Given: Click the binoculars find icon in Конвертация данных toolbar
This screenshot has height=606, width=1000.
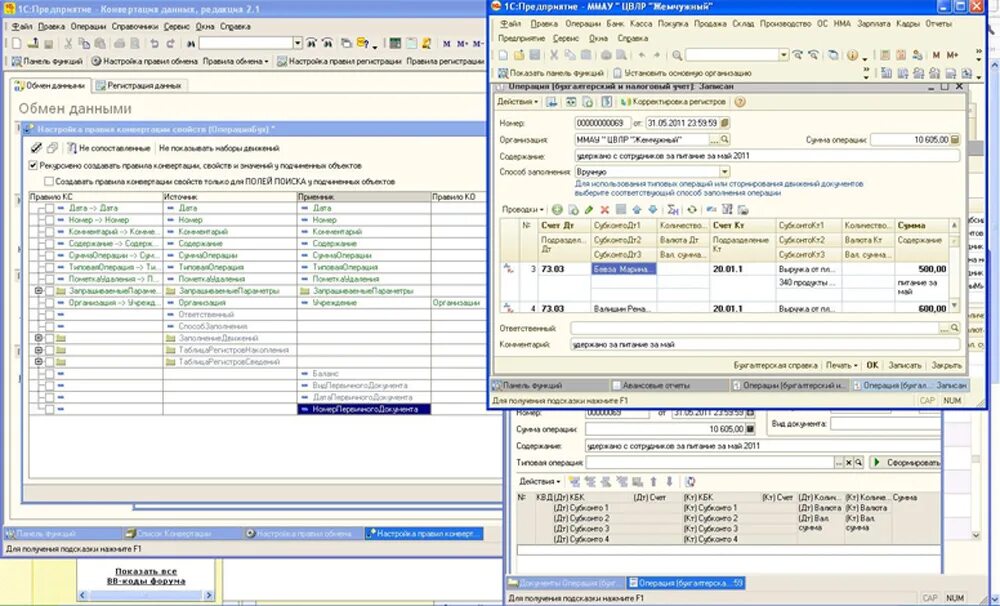Looking at the screenshot, I should tap(191, 43).
